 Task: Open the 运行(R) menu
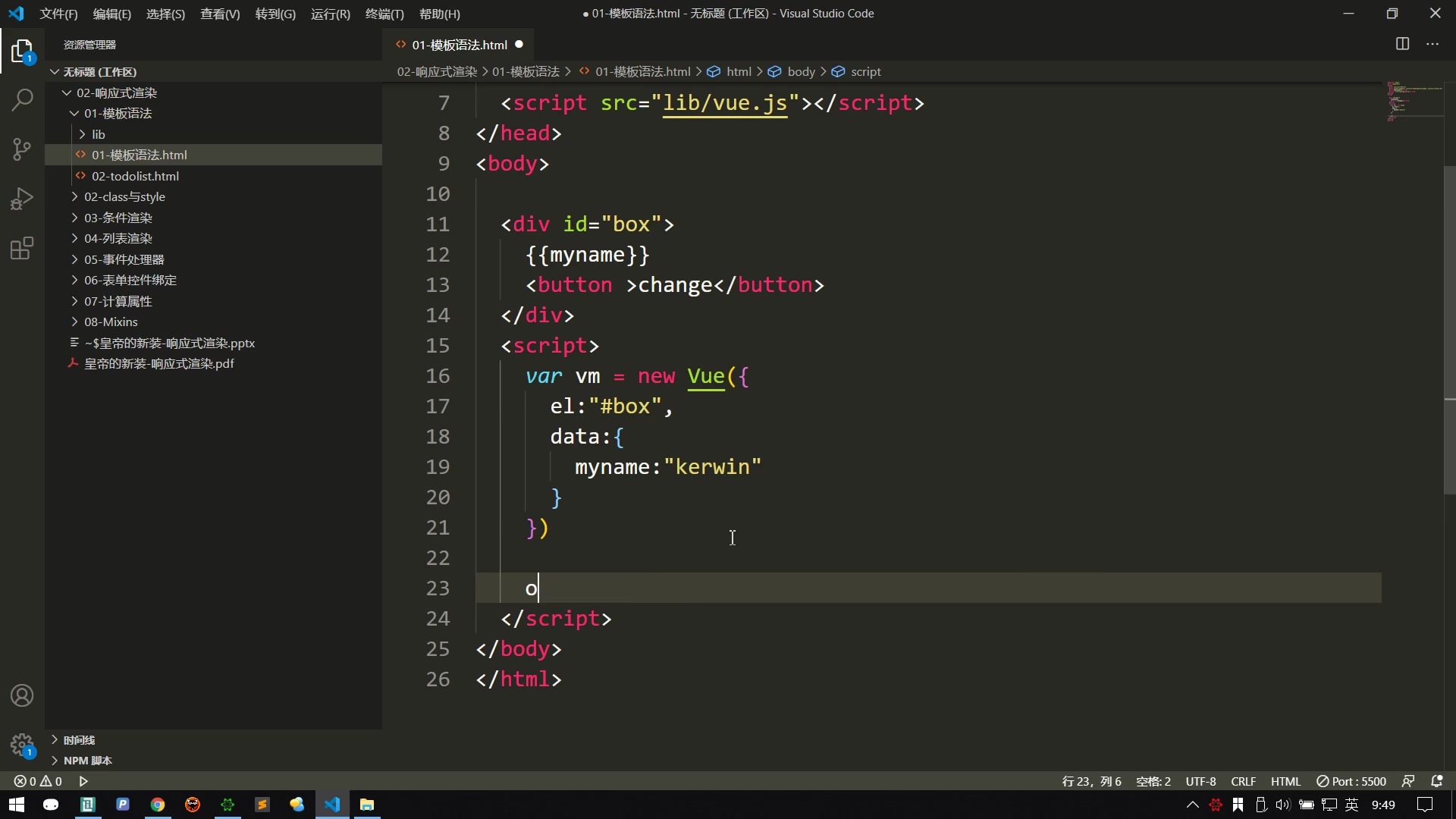(331, 14)
